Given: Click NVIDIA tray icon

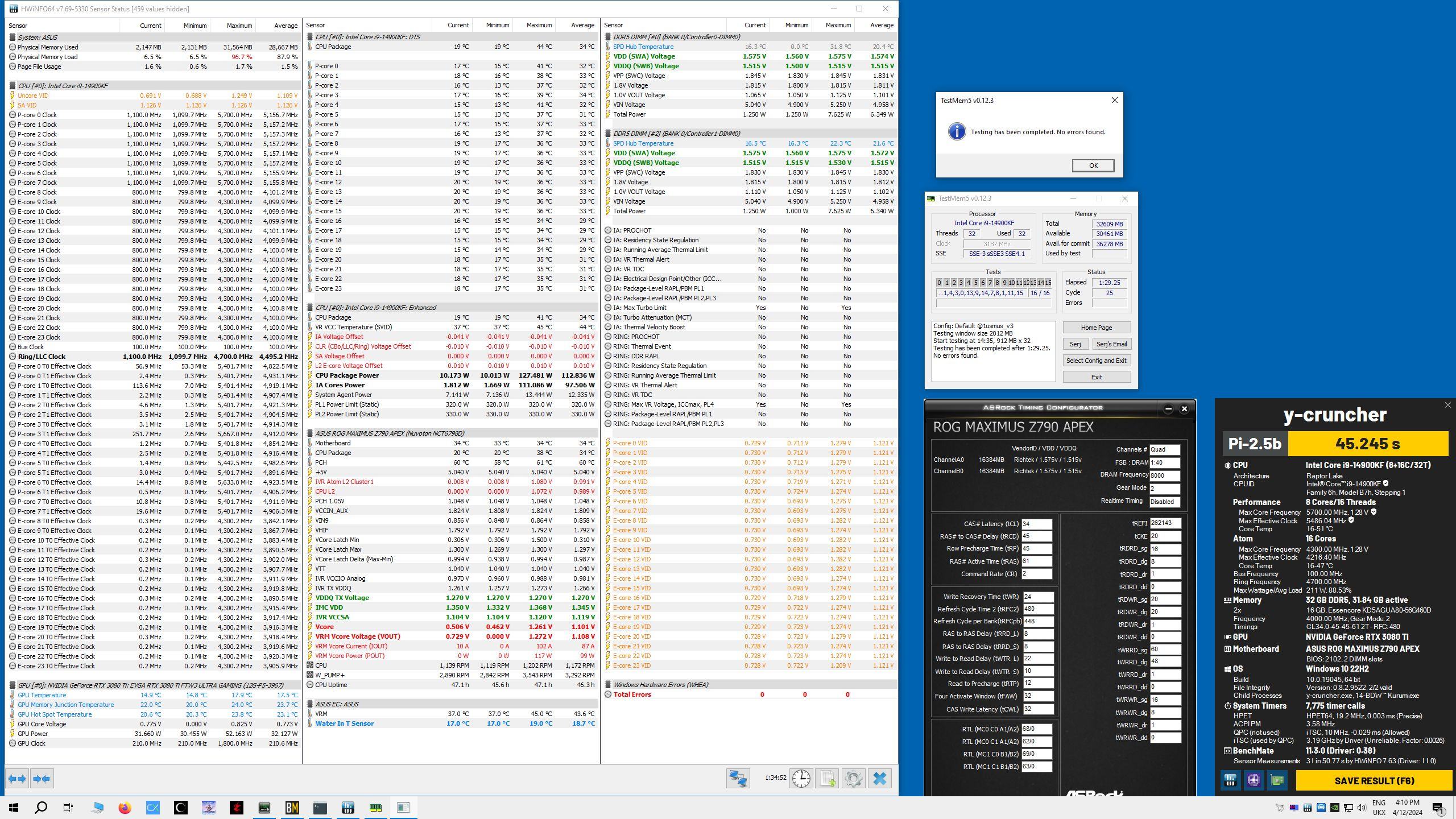Looking at the screenshot, I should (1334, 808).
